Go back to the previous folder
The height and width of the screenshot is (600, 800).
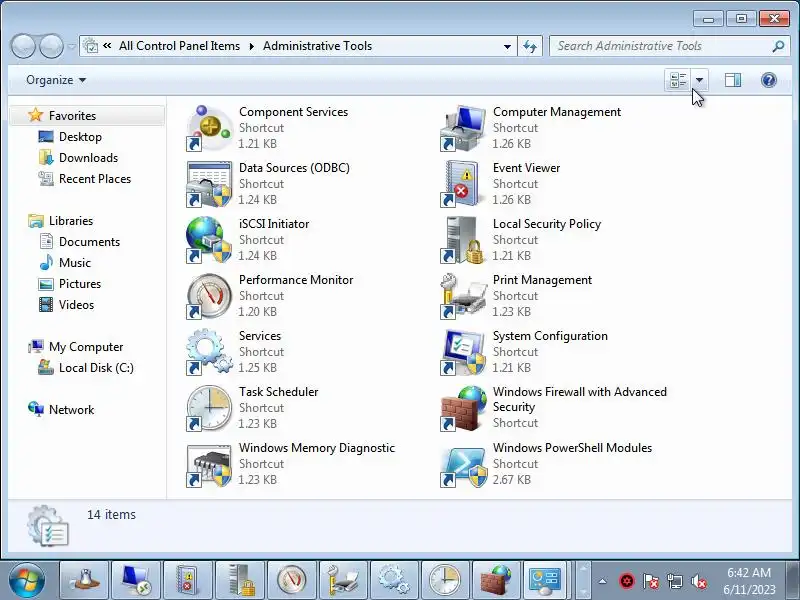[23, 46]
